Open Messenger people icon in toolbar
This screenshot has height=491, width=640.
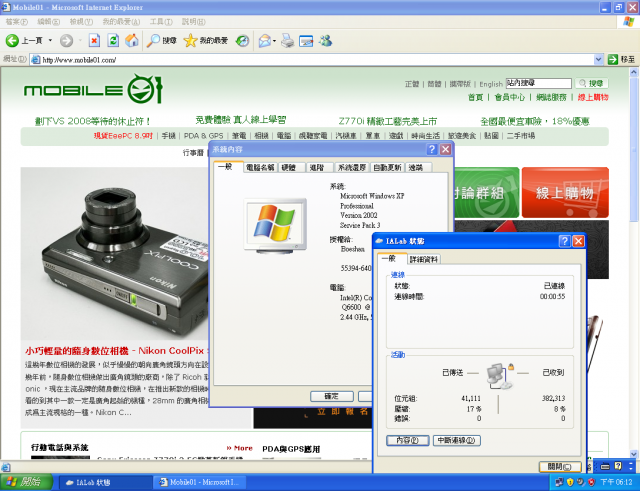325,40
